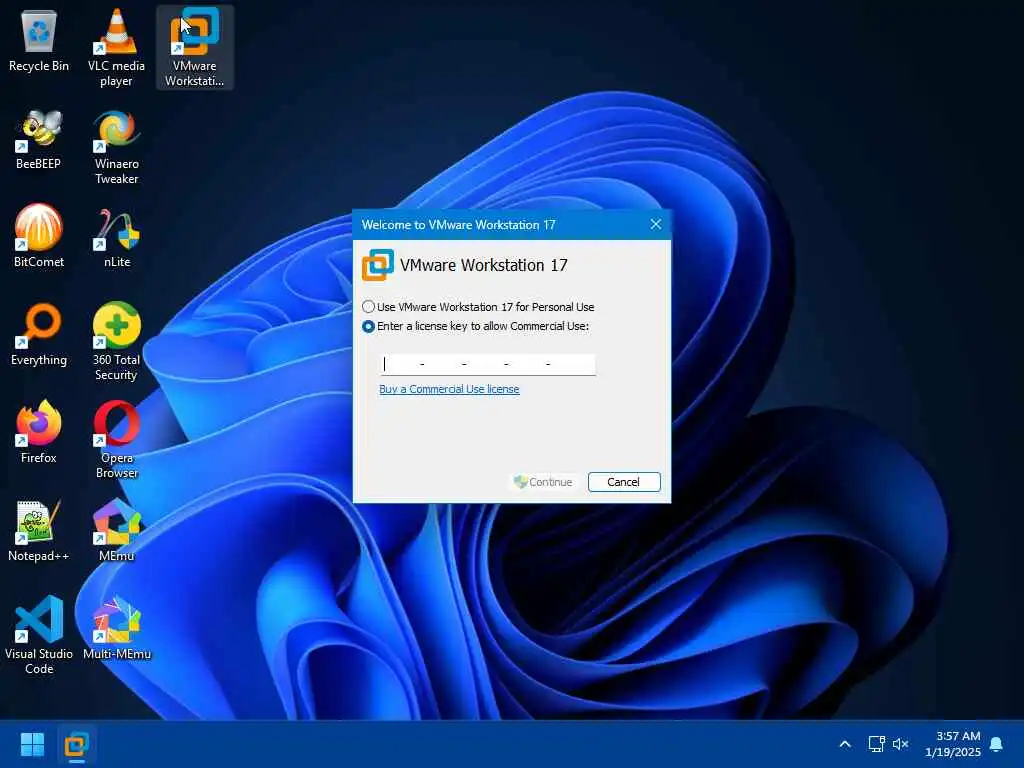Click the muted volume tray icon
Screen dimensions: 1024x768
(x=901, y=744)
